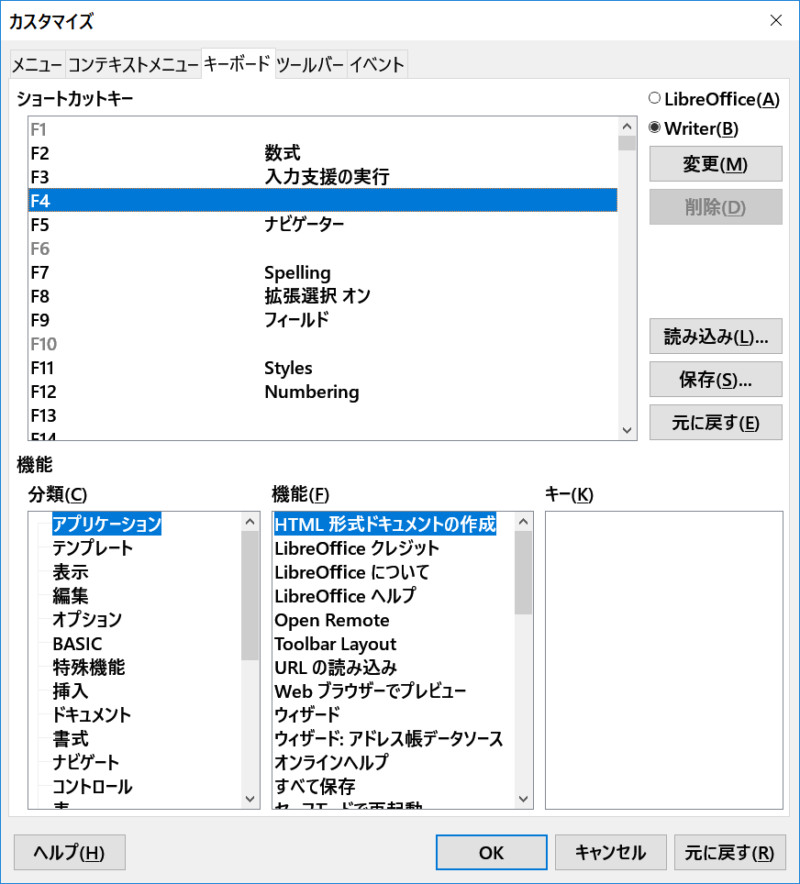Image resolution: width=800 pixels, height=884 pixels.
Task: Select 表示 in the category tree
Action: coord(70,572)
